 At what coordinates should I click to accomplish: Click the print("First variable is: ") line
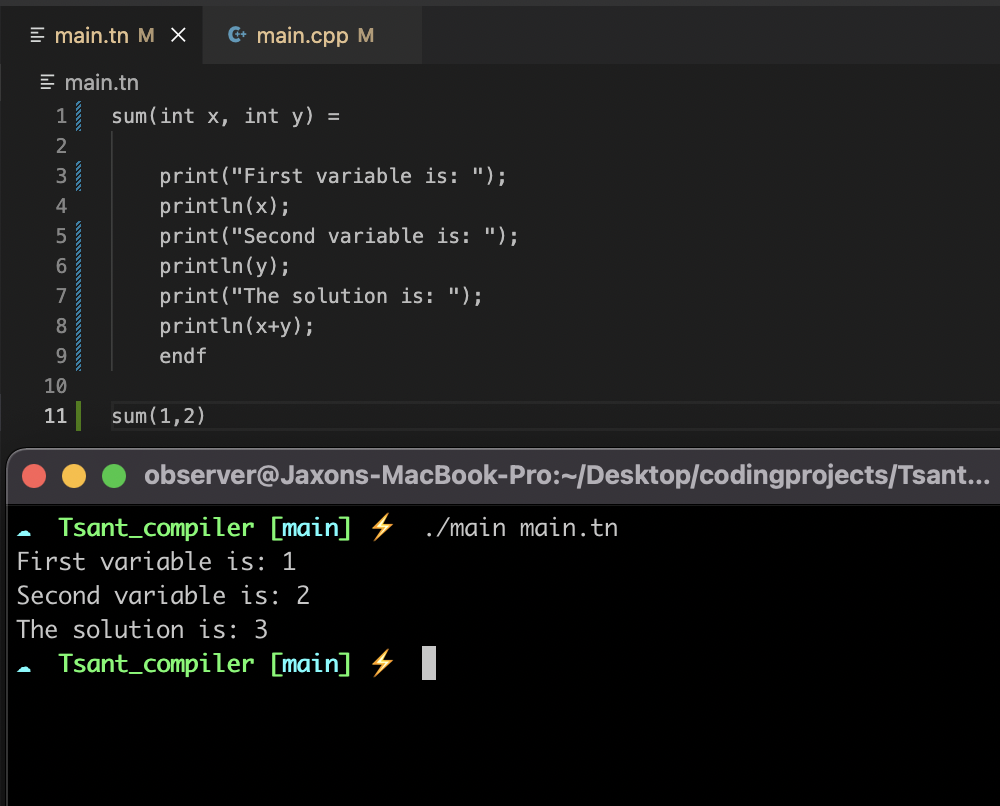coord(333,176)
